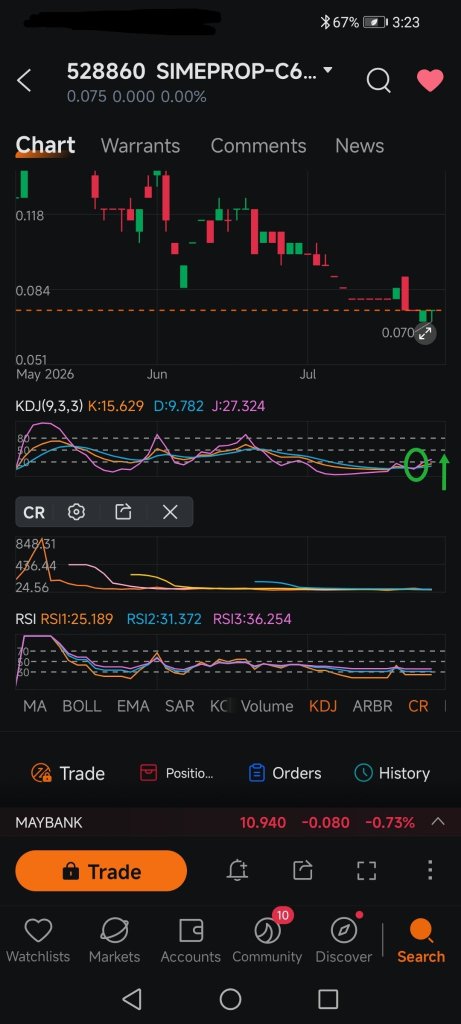Expand the SIMEPROP-C6 stock name dropdown
The width and height of the screenshot is (461, 1024).
(x=328, y=70)
